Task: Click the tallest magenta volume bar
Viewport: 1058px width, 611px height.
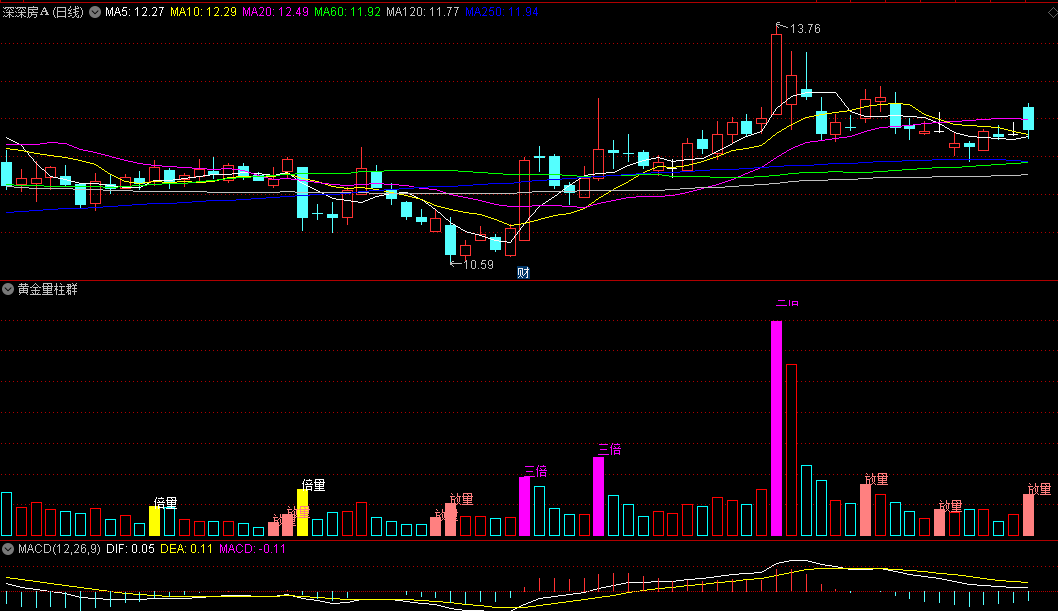Action: click(777, 428)
